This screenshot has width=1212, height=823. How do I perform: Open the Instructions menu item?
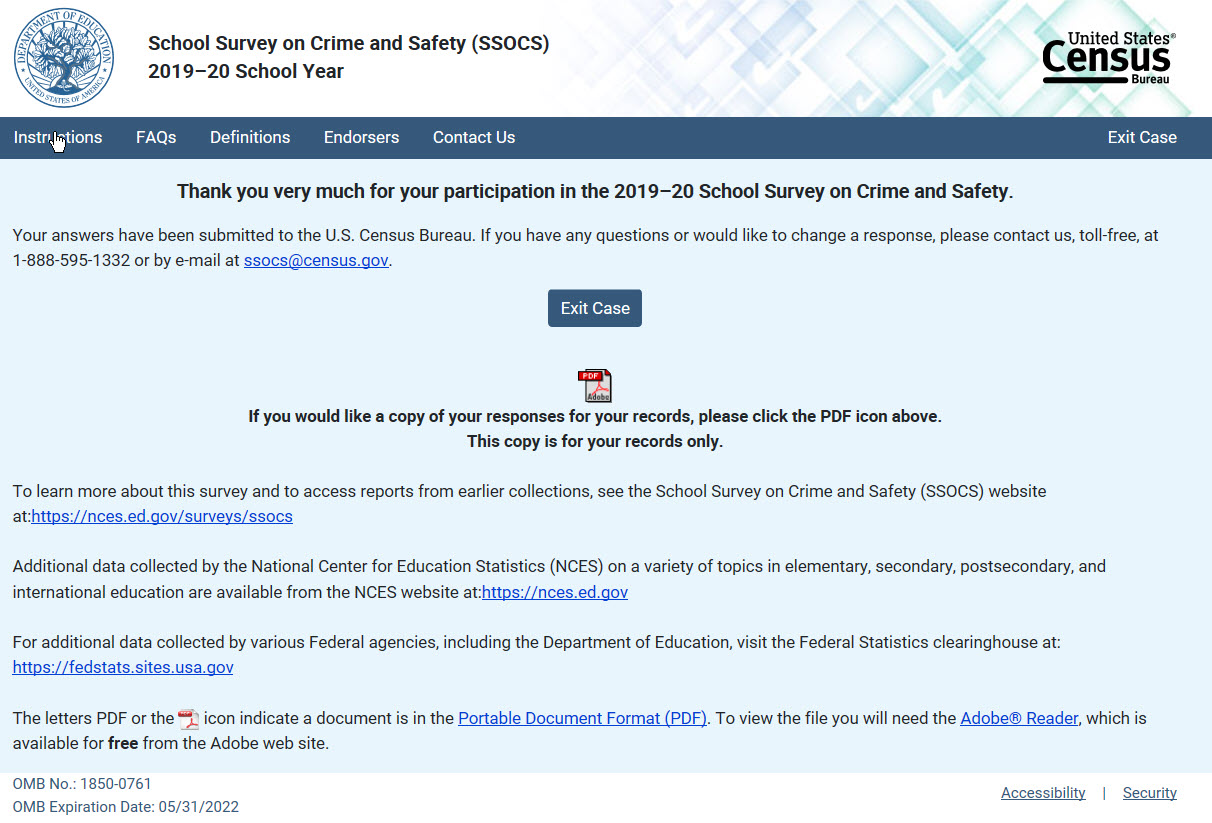tap(58, 138)
